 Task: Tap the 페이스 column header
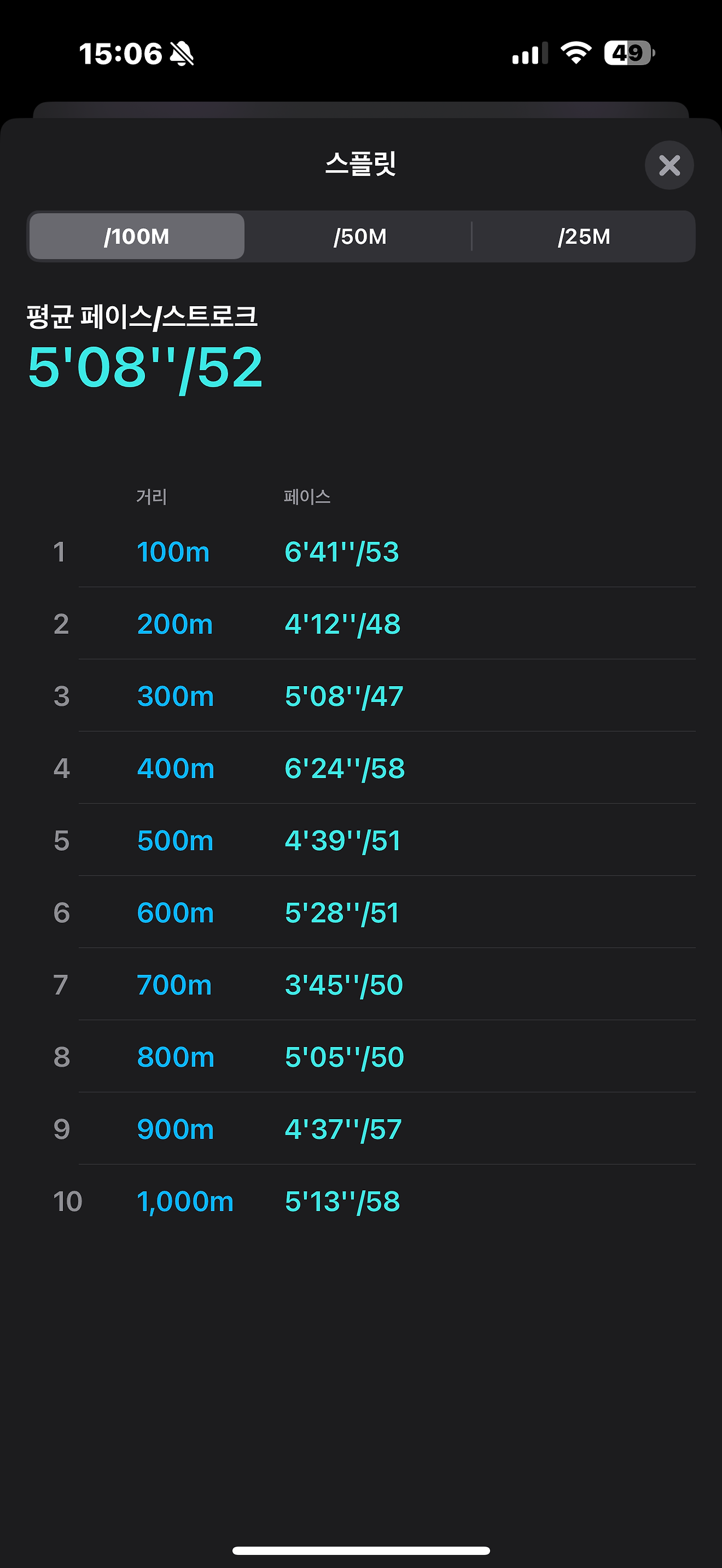tap(307, 497)
